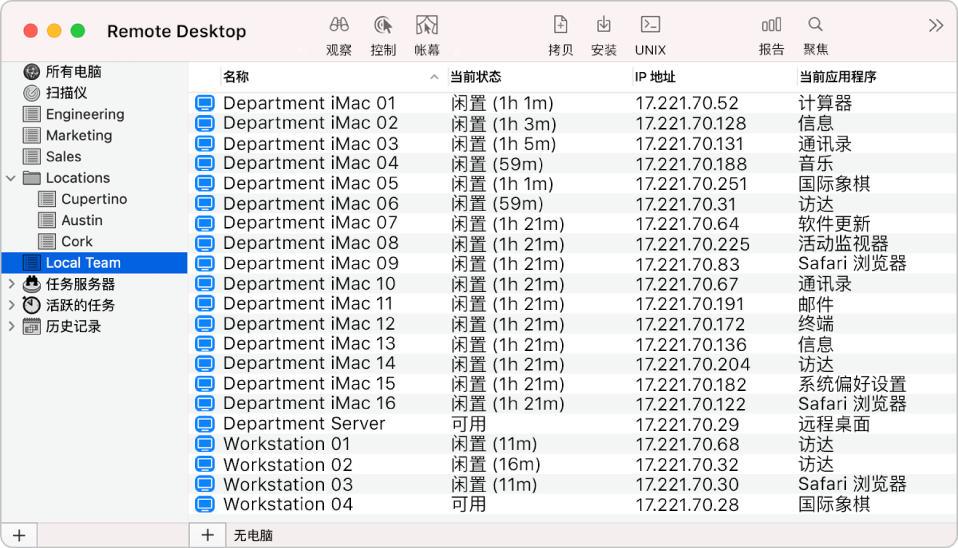The width and height of the screenshot is (958, 548).
Task: Add a new list with sidebar plus button
Action: 19,535
